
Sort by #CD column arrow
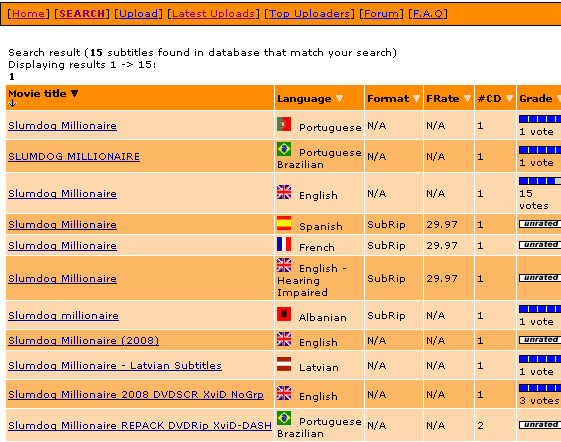click(x=509, y=98)
